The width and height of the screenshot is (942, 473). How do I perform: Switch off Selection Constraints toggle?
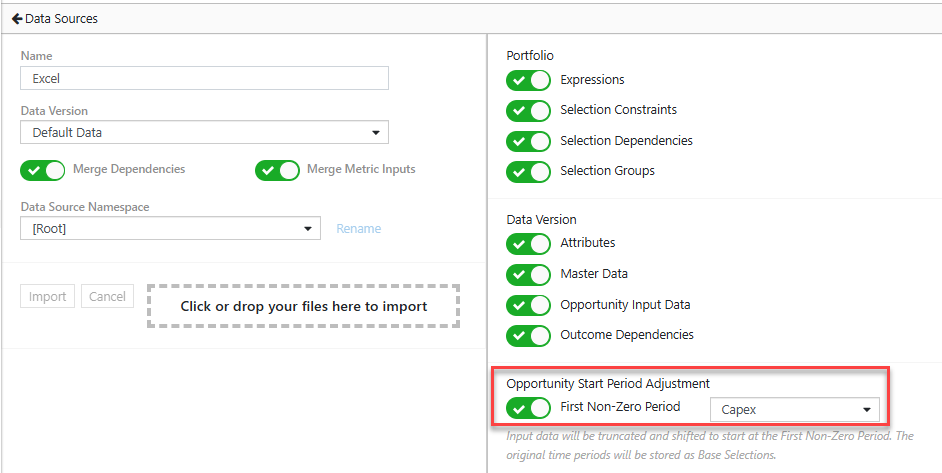pyautogui.click(x=528, y=111)
